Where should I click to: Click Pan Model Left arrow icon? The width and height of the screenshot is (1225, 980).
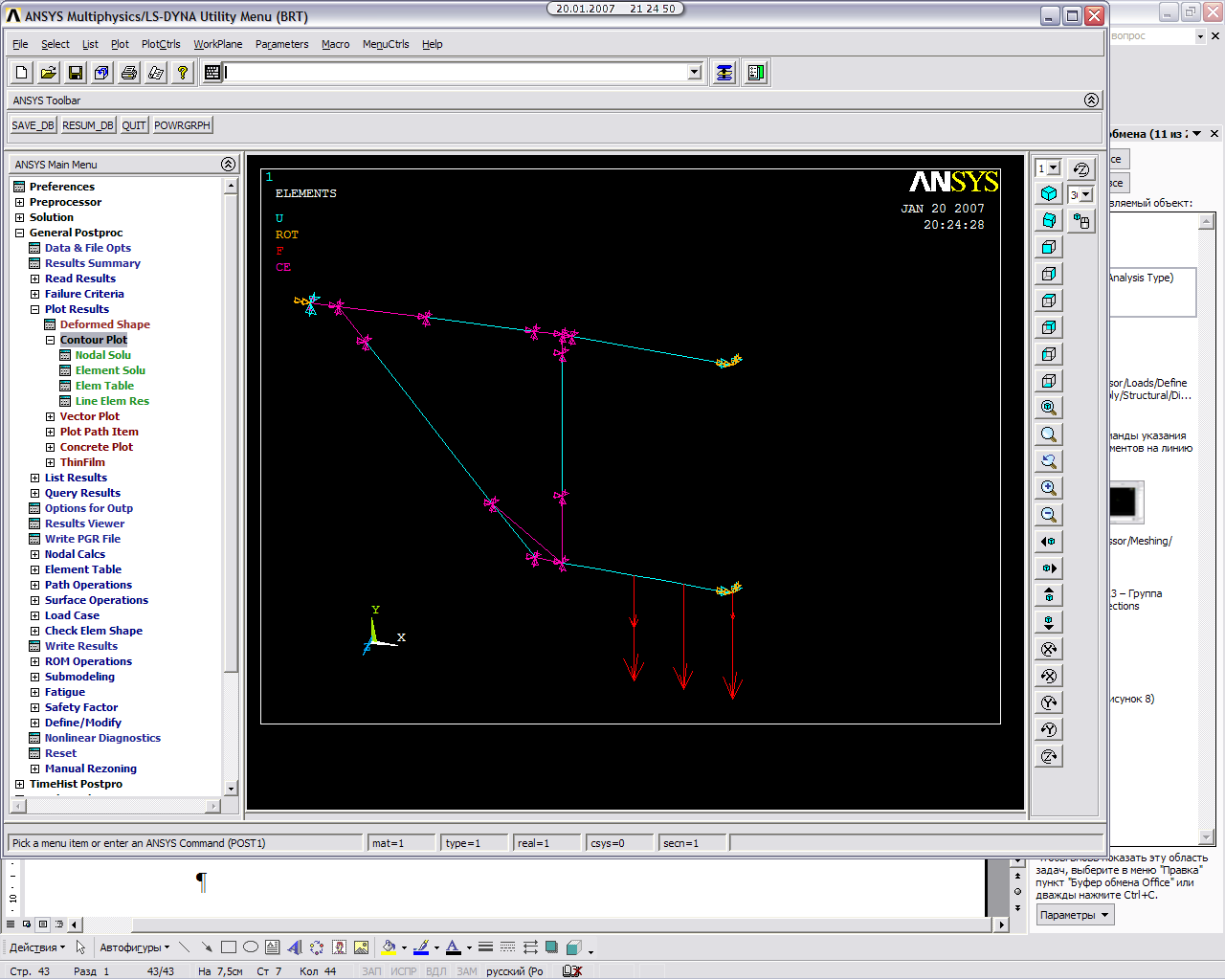1049,542
